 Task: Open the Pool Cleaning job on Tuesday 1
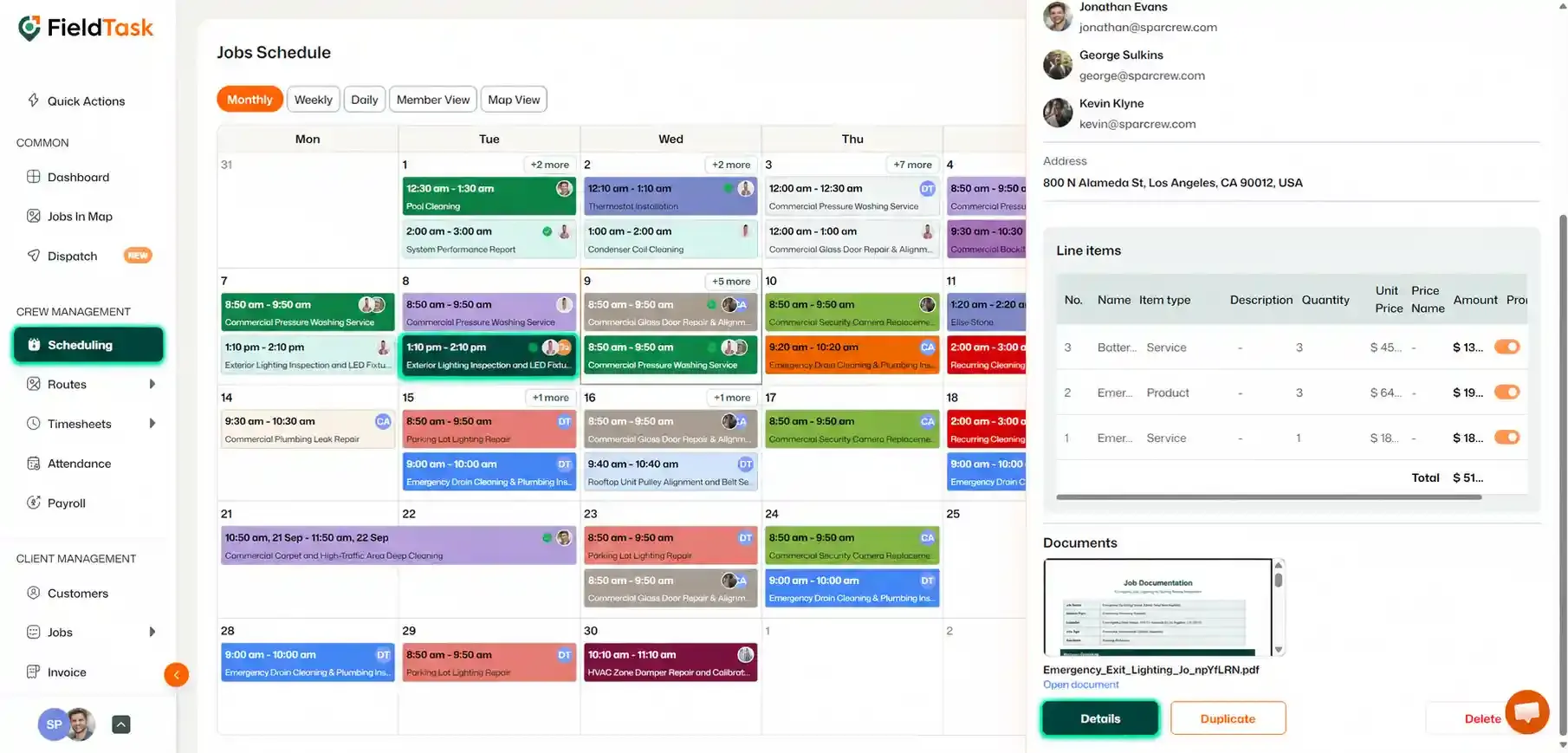point(489,197)
